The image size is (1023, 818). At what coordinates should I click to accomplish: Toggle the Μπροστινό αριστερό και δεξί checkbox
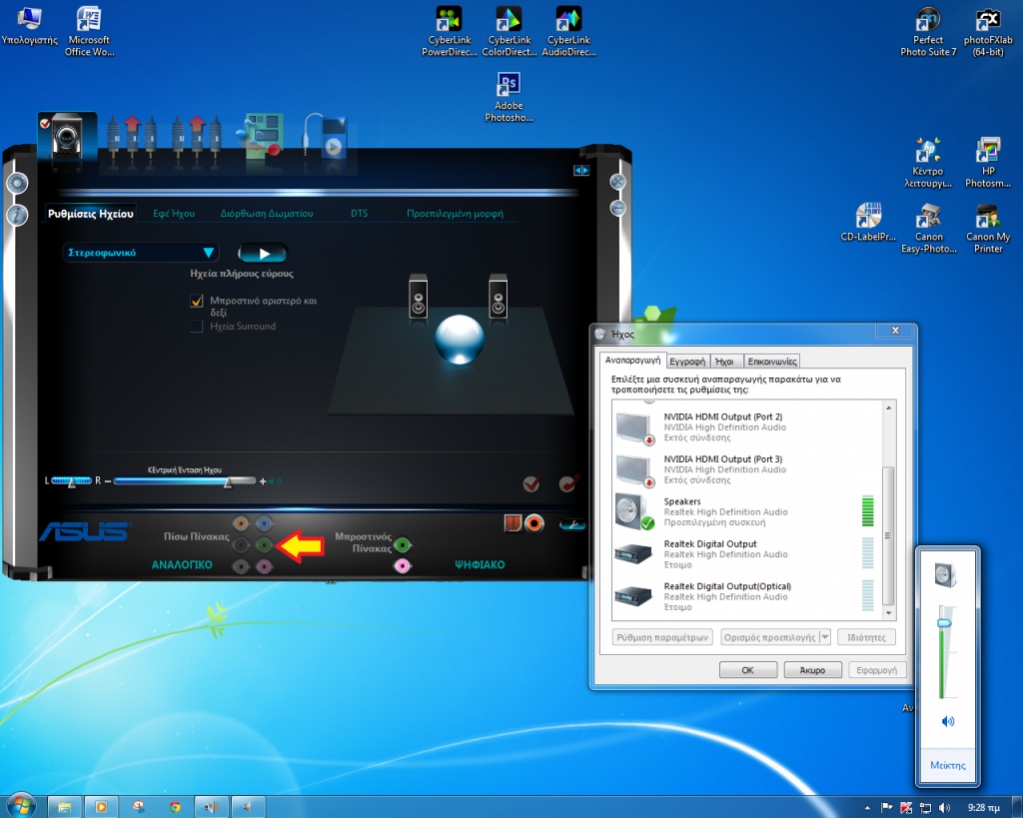pos(196,301)
